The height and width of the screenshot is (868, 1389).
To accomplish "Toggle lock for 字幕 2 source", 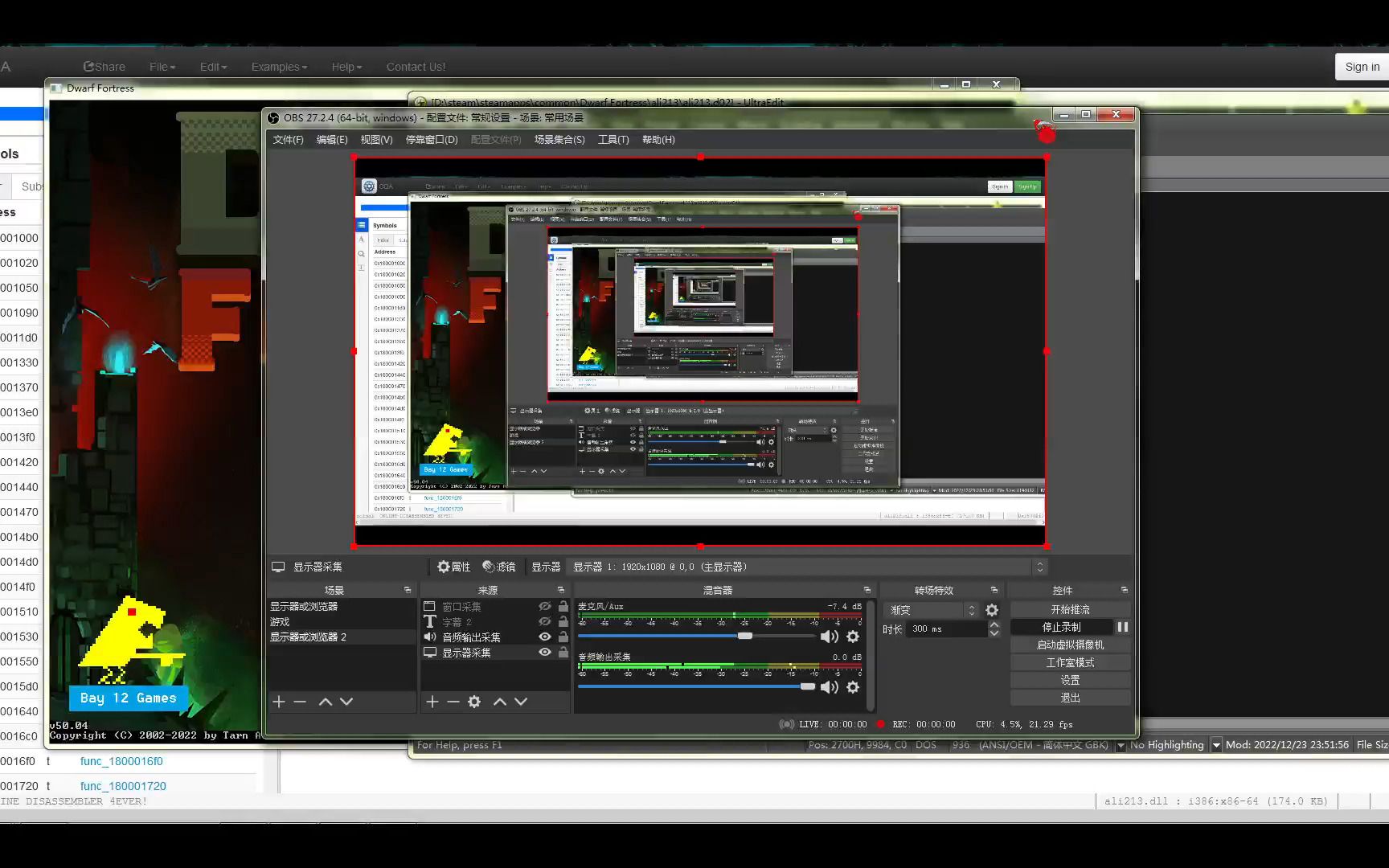I will [563, 622].
